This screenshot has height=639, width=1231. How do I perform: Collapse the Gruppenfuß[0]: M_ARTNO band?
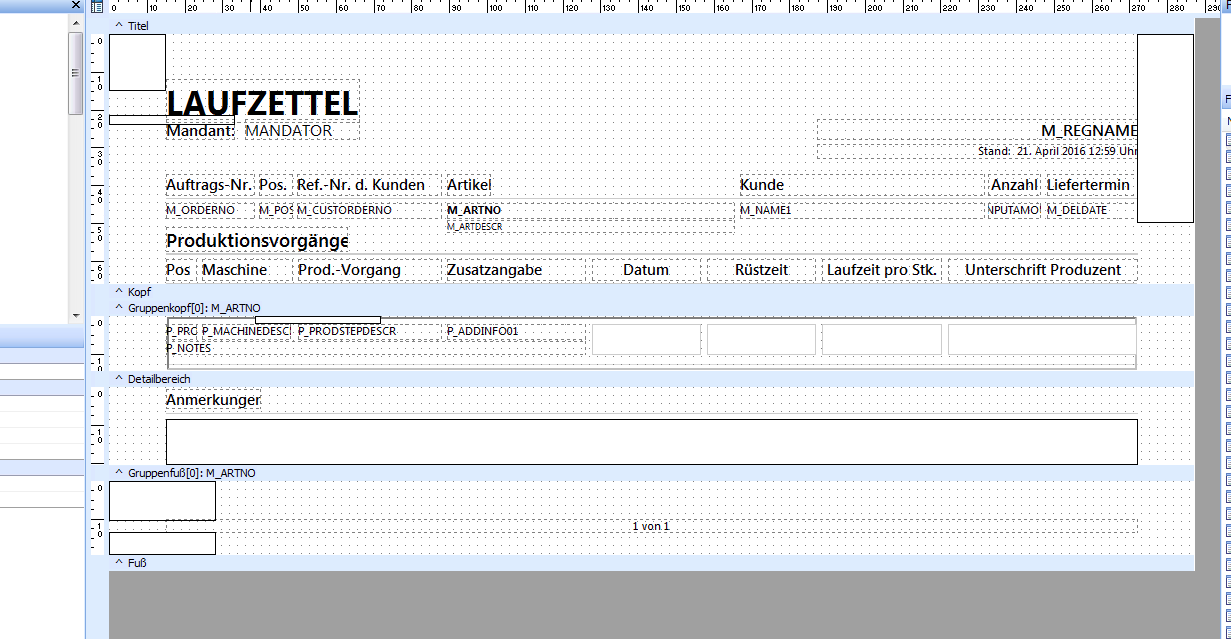point(119,472)
